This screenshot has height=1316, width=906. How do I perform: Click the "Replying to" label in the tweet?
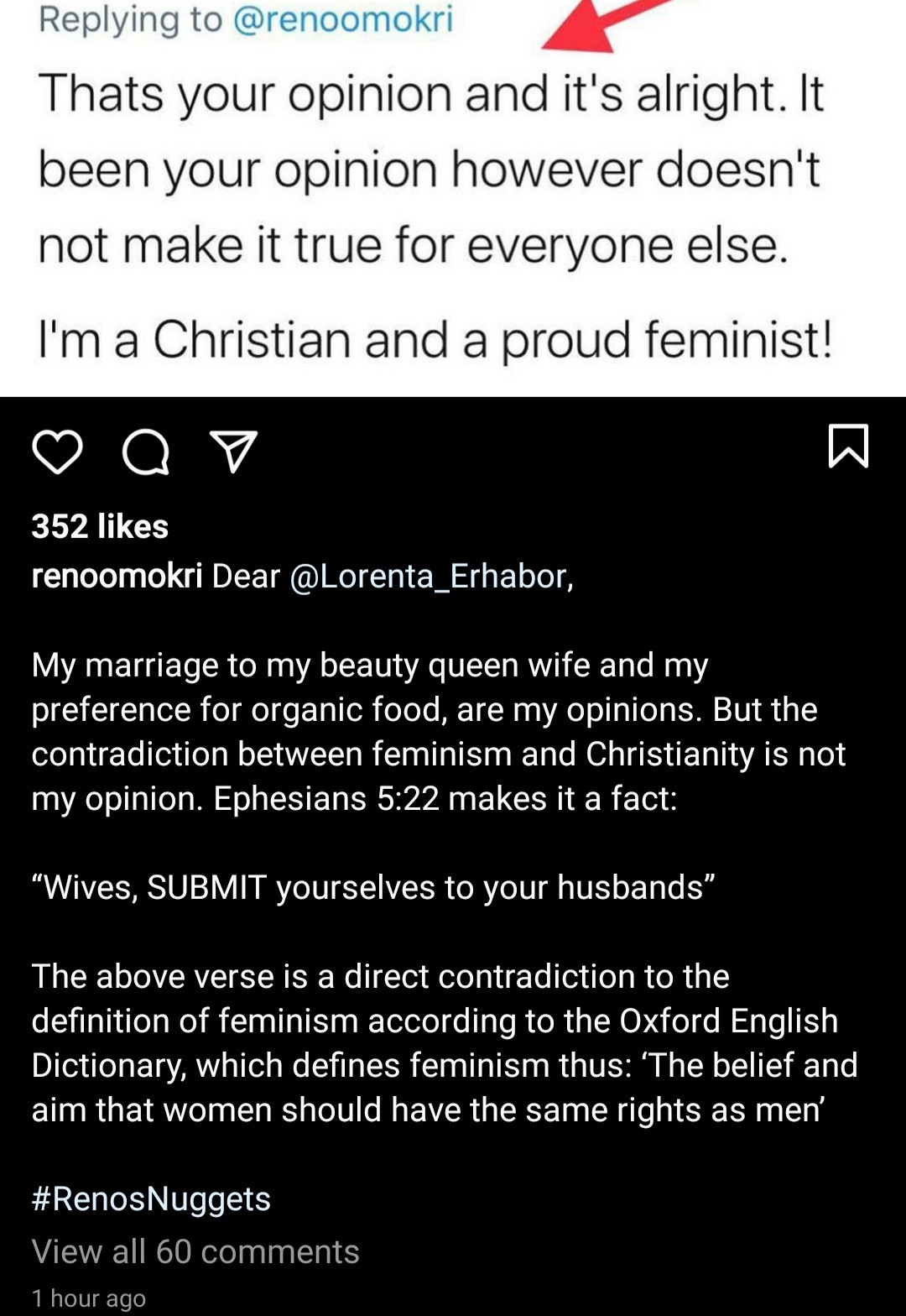tap(130, 18)
